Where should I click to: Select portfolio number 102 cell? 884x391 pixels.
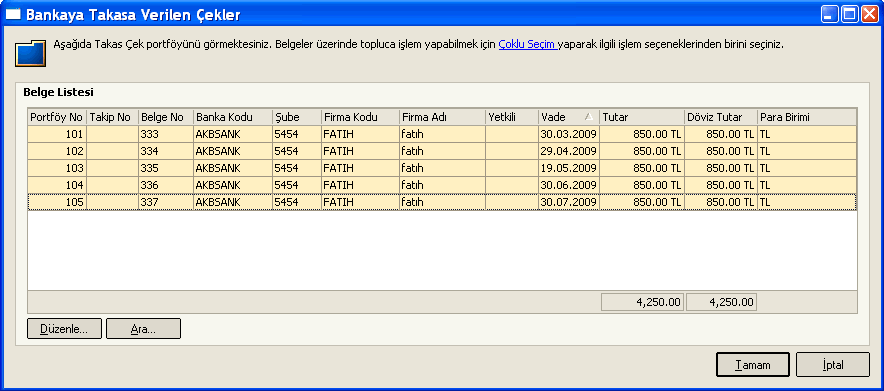click(57, 151)
